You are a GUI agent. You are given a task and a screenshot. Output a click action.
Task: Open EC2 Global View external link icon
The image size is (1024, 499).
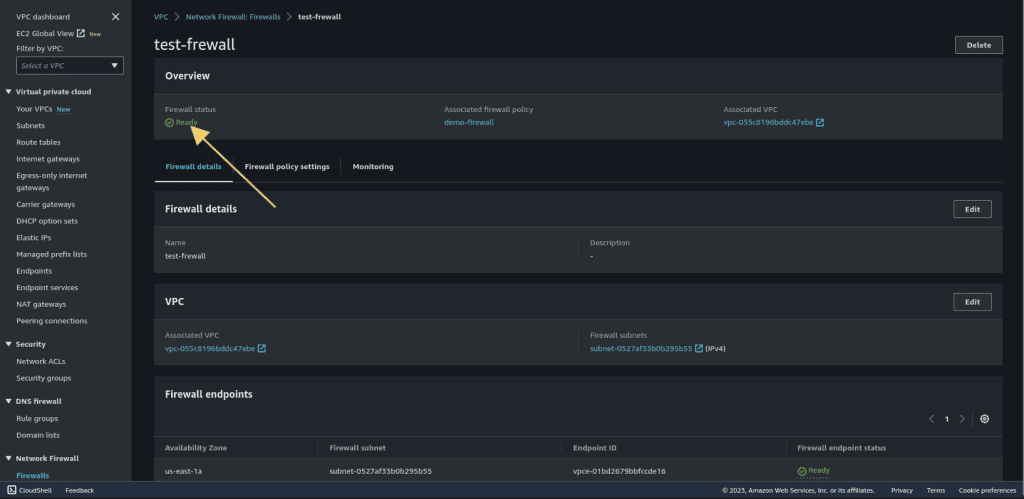81,33
